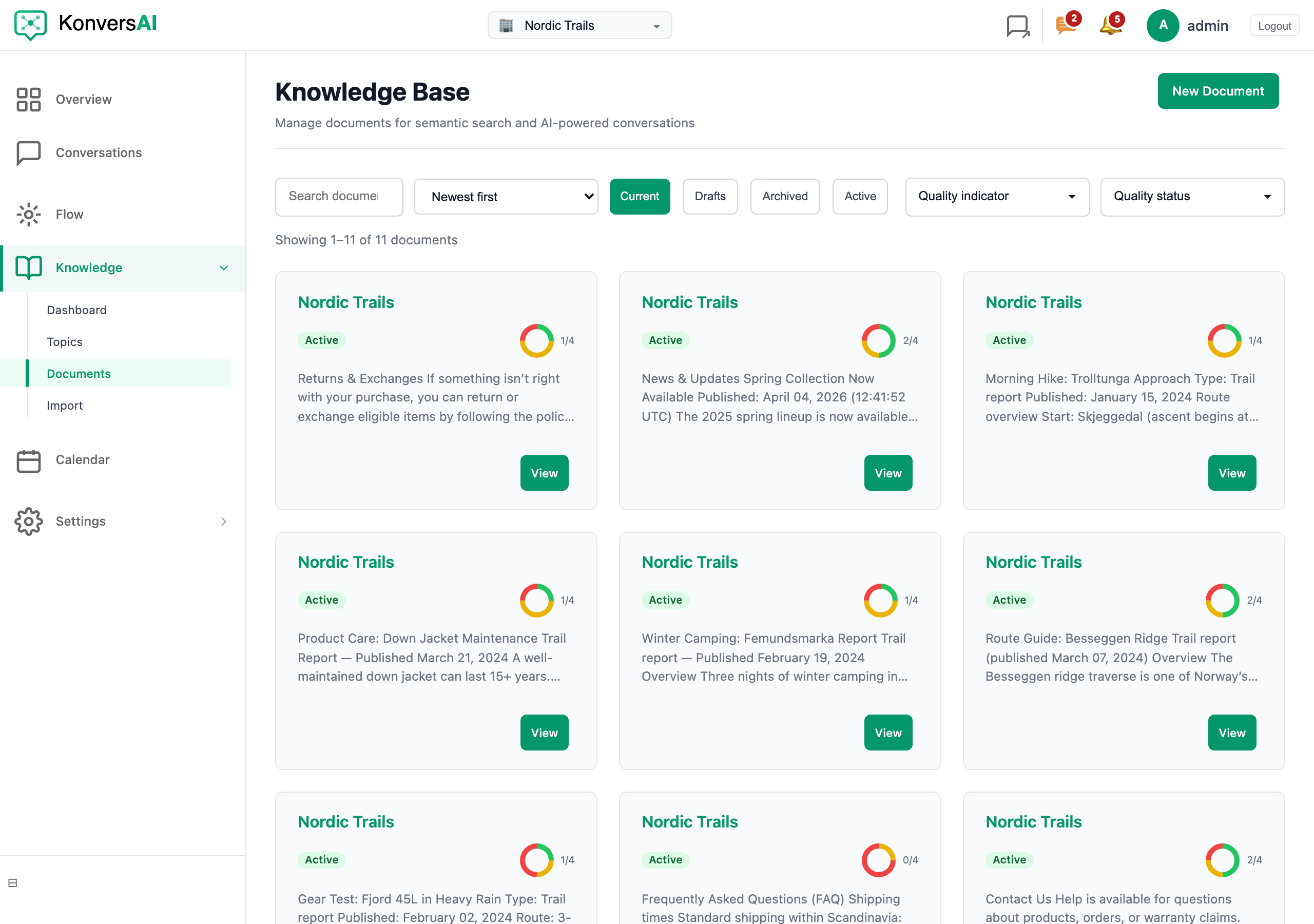Click the Overview grid icon in sidebar
This screenshot has width=1314, height=924.
[x=29, y=99]
